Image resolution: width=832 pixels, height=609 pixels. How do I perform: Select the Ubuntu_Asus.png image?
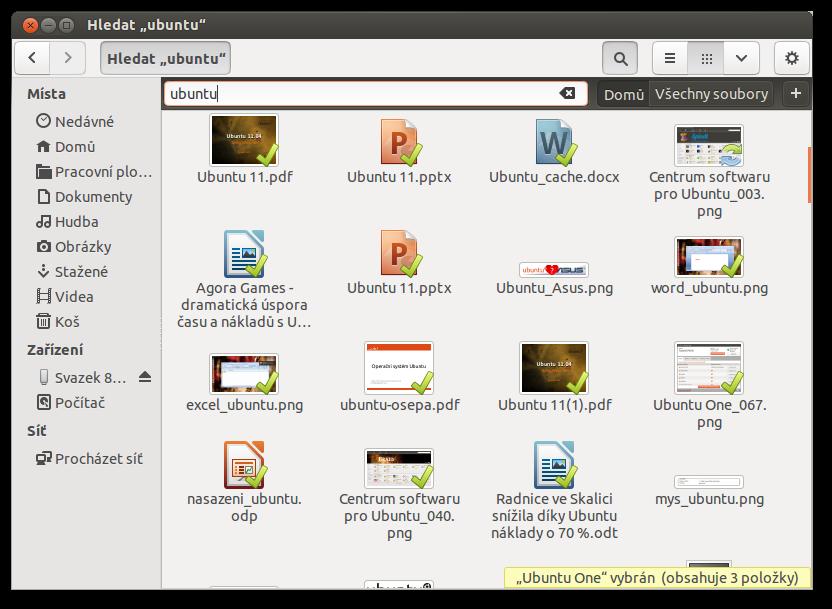[554, 278]
